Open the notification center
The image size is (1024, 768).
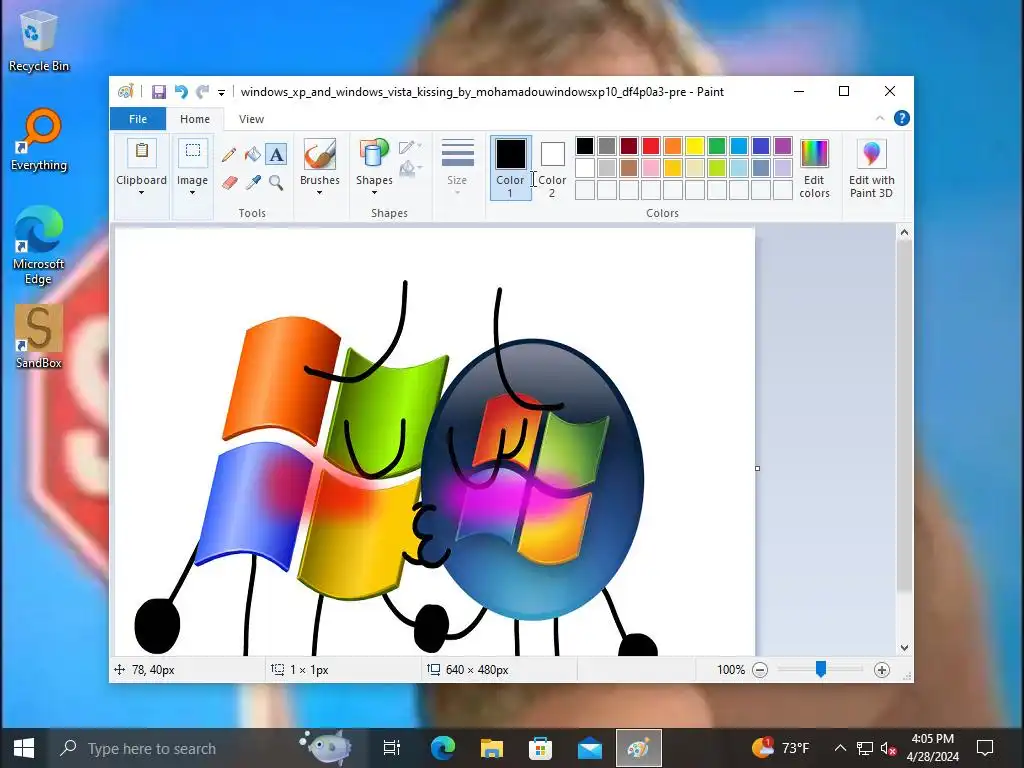pos(985,748)
